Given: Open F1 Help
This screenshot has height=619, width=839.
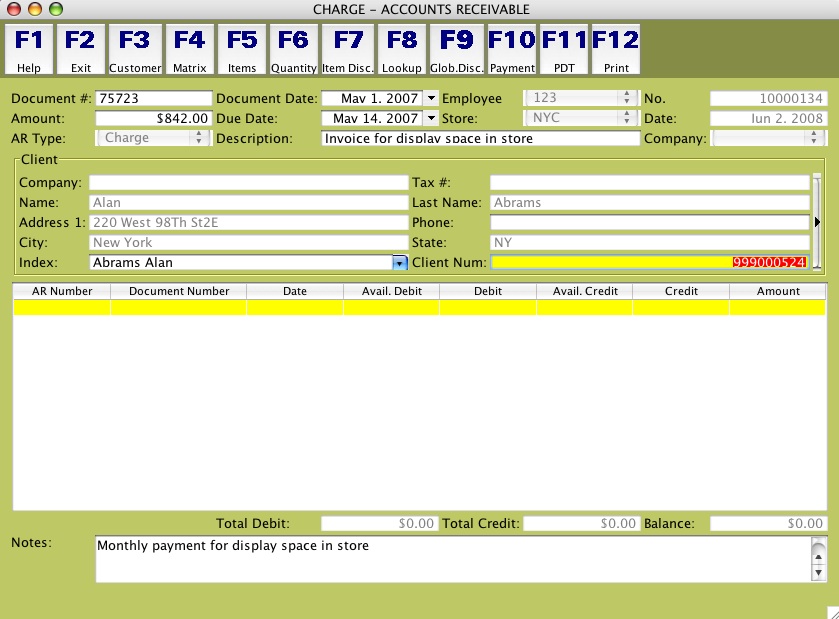Looking at the screenshot, I should pyautogui.click(x=28, y=49).
